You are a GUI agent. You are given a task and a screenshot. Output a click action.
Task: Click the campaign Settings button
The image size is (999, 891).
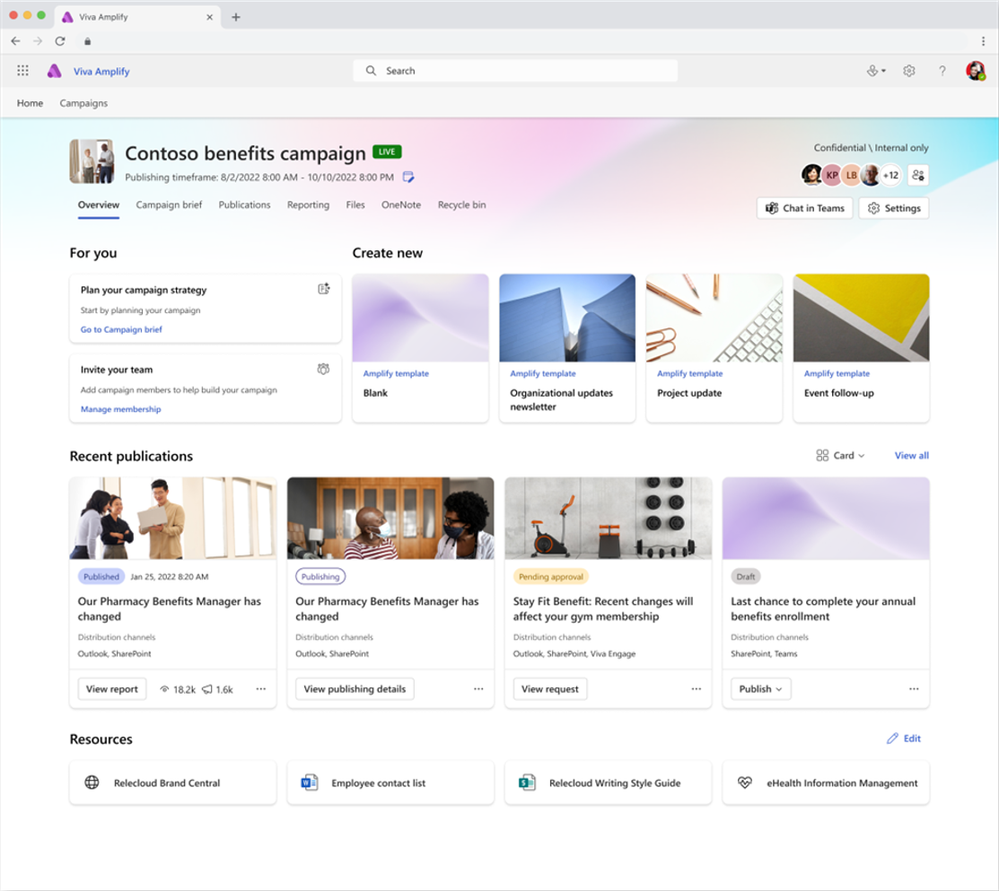point(894,208)
